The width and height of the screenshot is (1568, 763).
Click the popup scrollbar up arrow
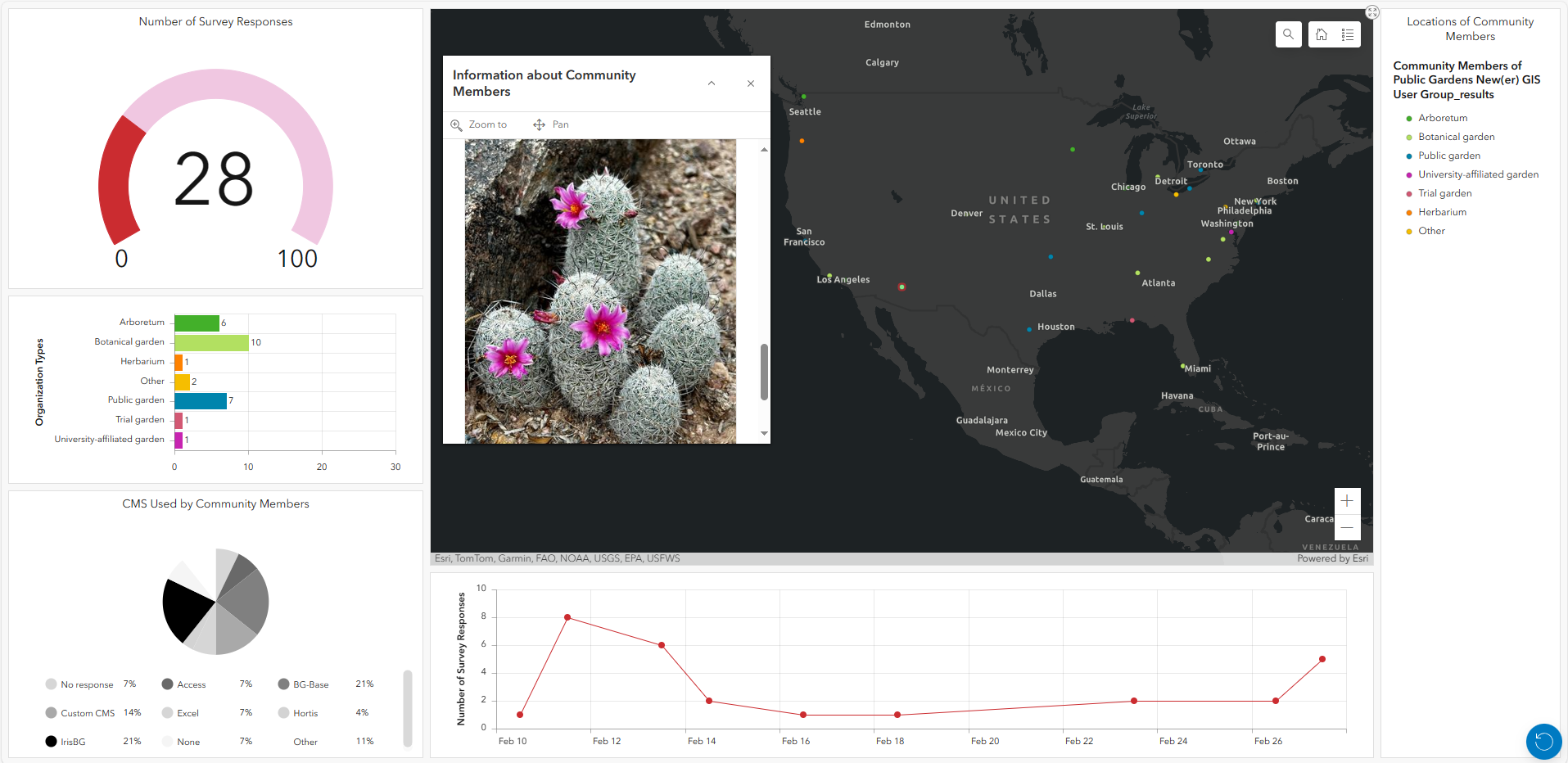[764, 149]
